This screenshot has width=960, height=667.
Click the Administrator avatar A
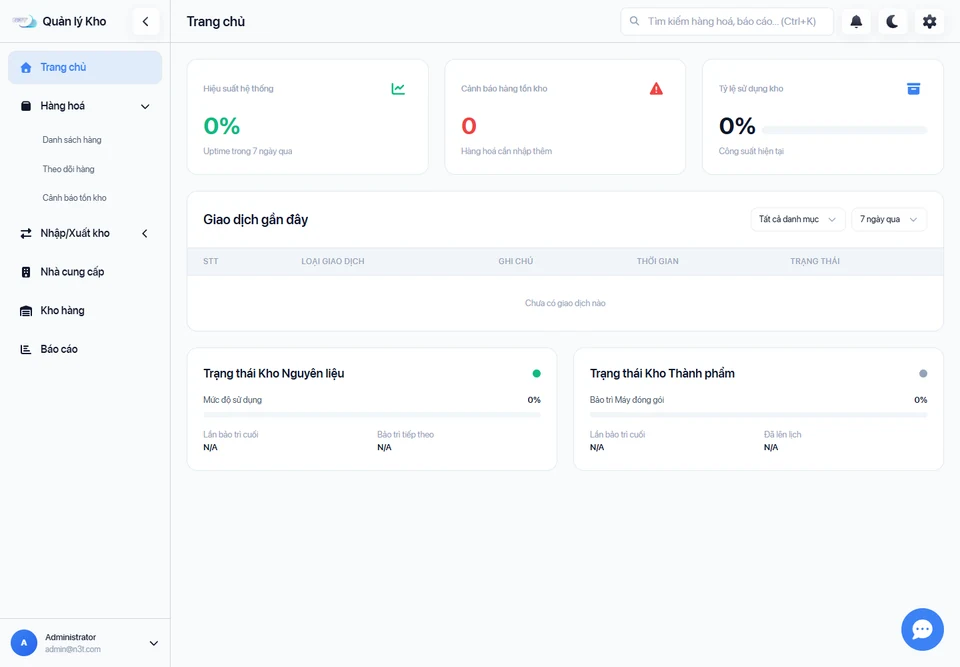tap(24, 643)
